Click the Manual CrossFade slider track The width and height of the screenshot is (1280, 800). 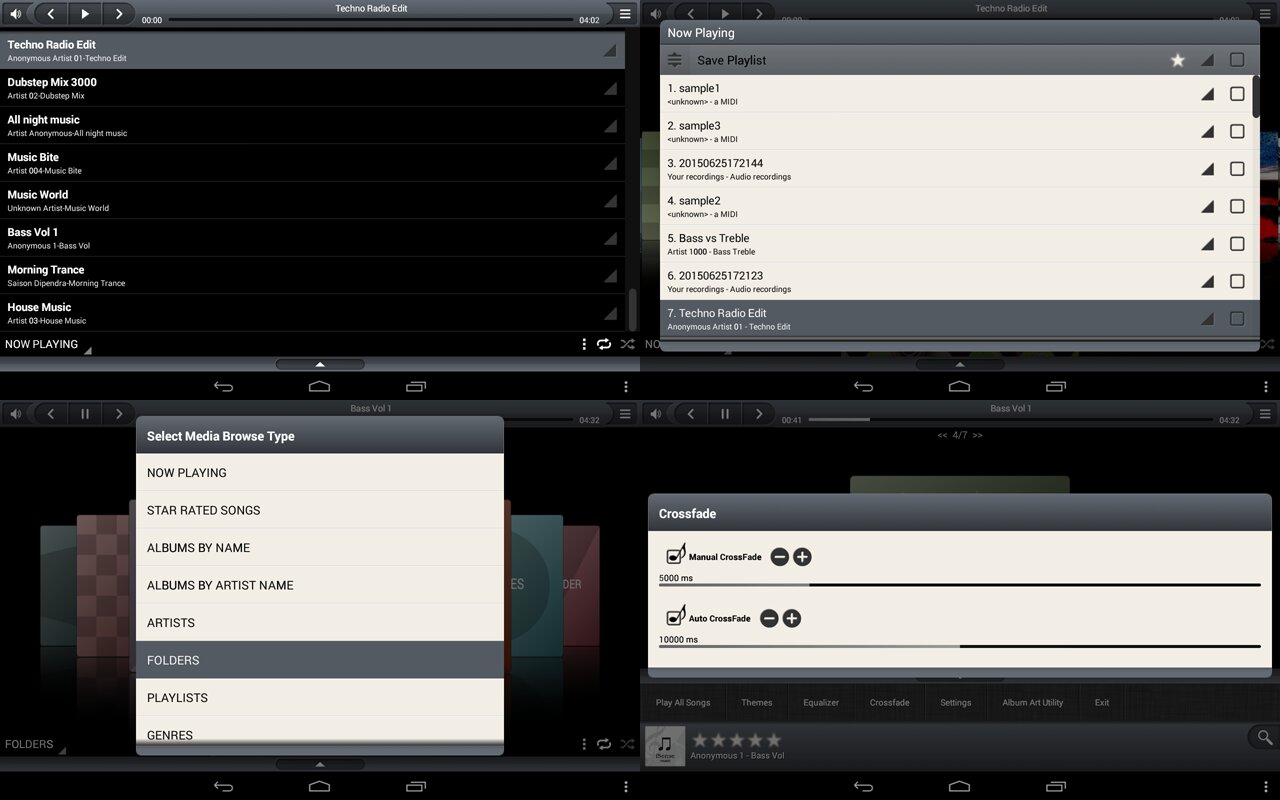point(959,585)
